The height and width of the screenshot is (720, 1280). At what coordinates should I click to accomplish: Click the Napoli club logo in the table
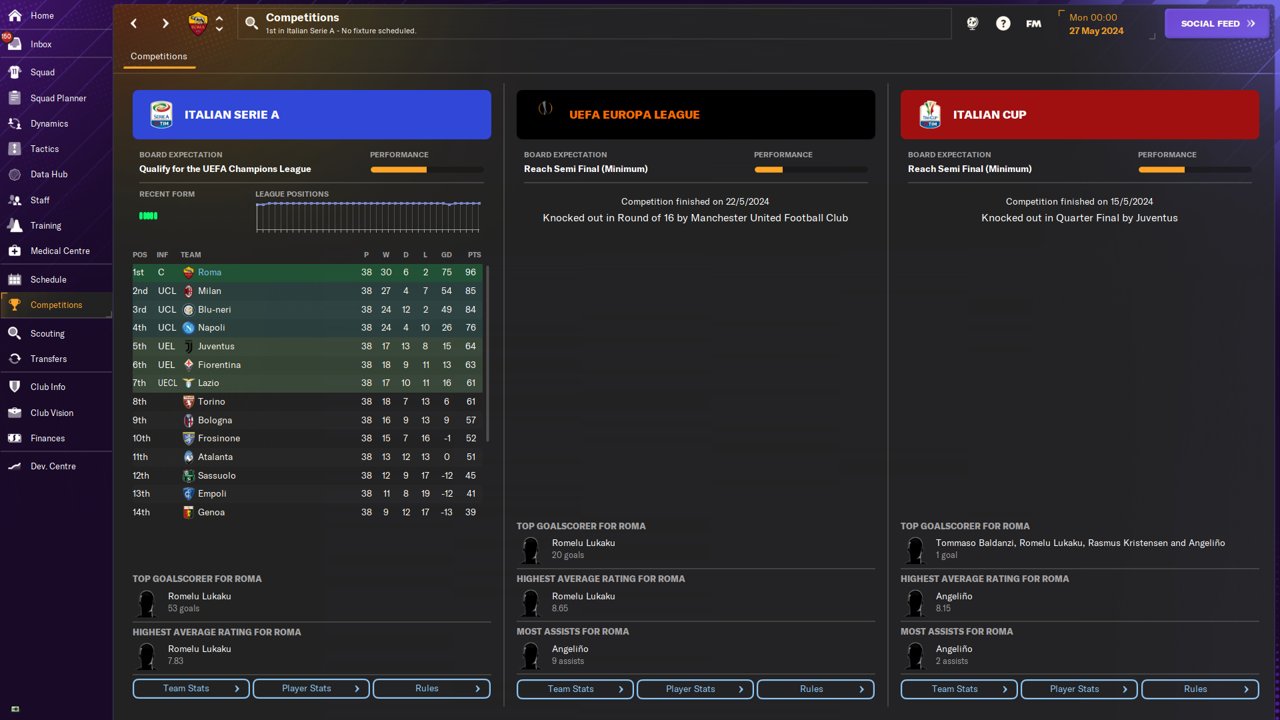pos(188,328)
